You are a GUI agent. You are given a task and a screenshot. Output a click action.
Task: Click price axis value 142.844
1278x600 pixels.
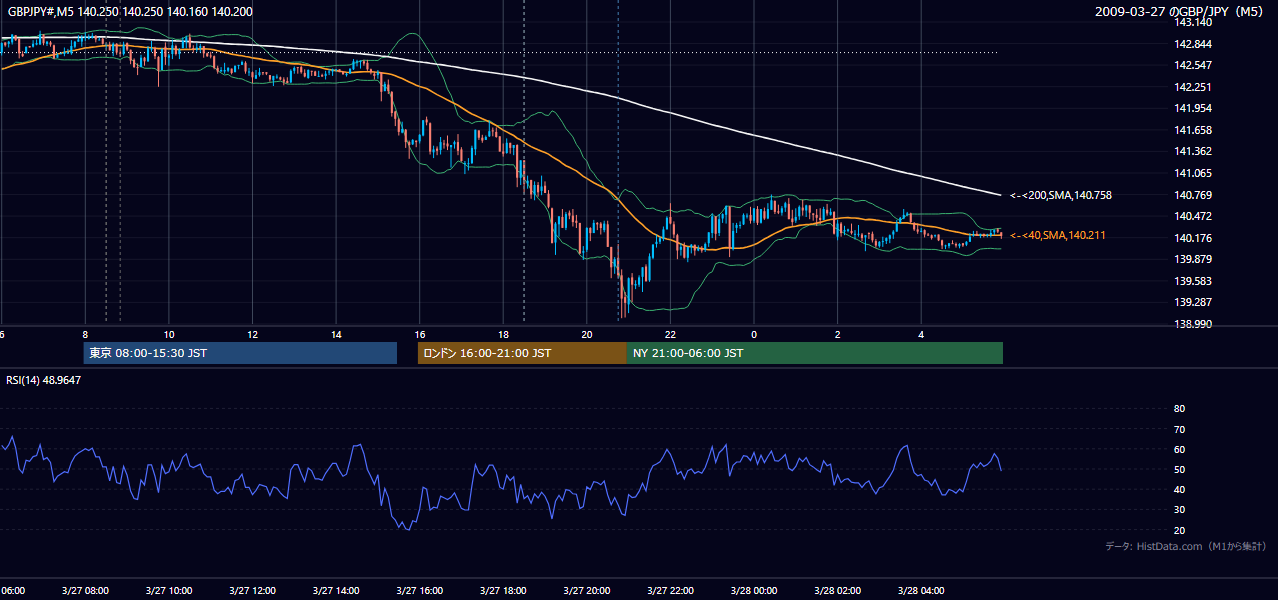coord(1192,44)
